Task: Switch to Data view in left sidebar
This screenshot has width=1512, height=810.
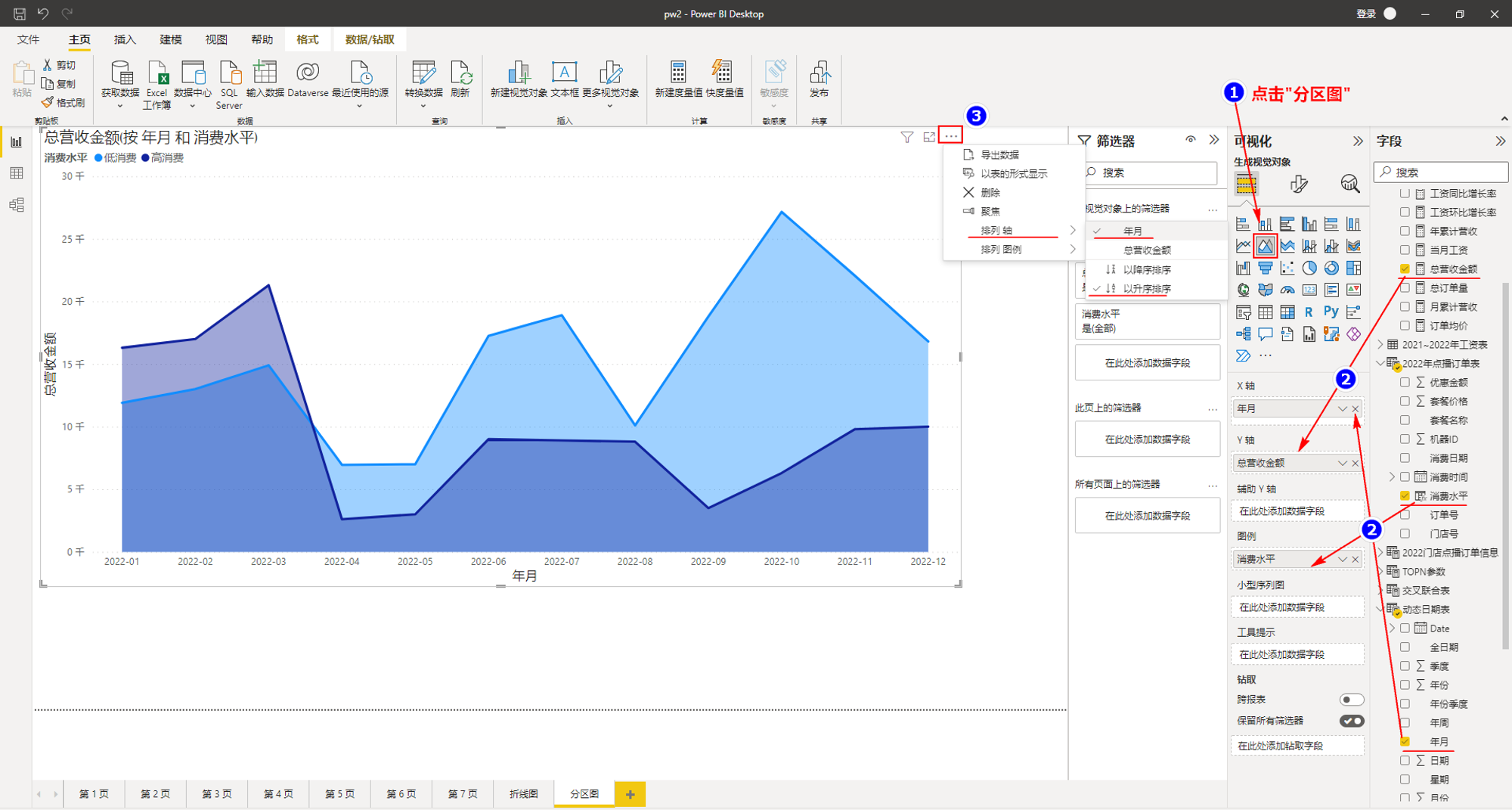Action: [x=17, y=173]
